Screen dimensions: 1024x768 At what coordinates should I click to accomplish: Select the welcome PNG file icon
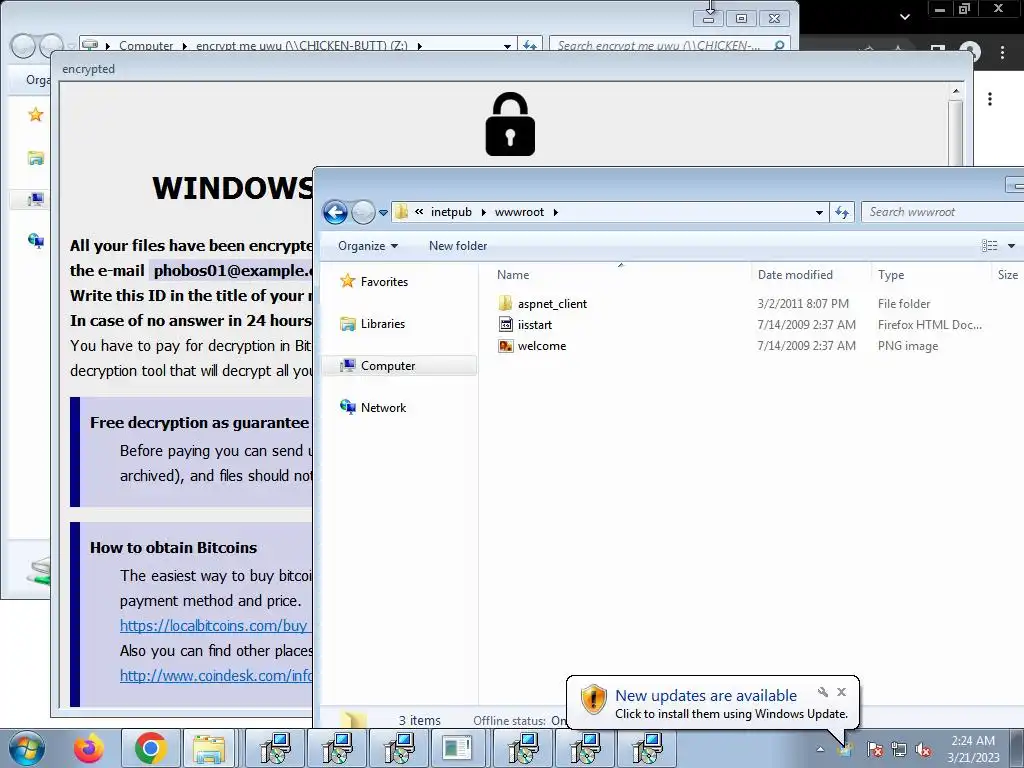click(505, 346)
